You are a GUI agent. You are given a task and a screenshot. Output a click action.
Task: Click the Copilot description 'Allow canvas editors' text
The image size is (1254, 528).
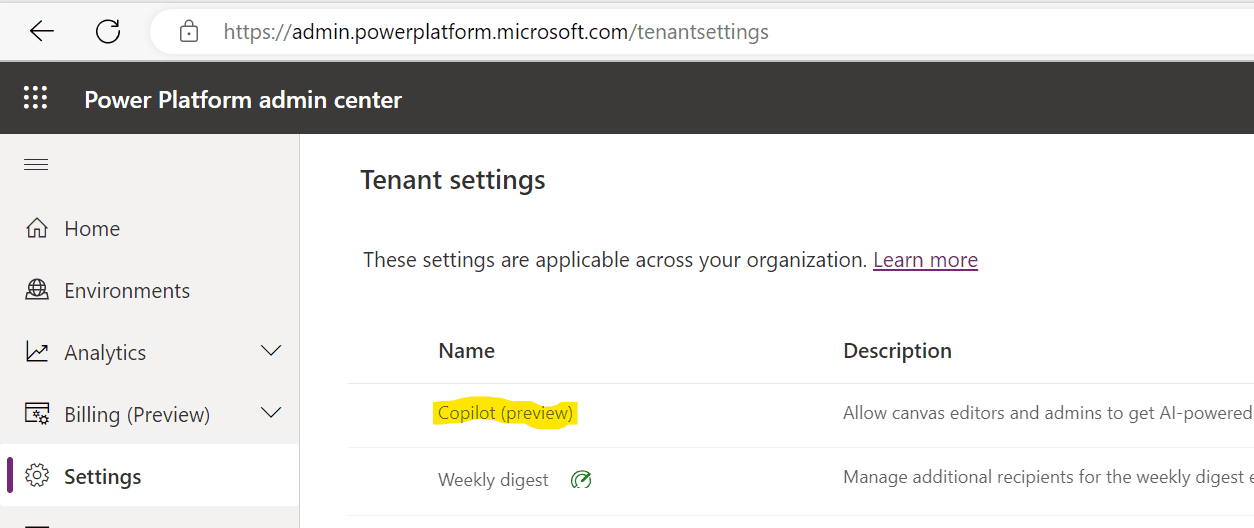[x=1047, y=413]
